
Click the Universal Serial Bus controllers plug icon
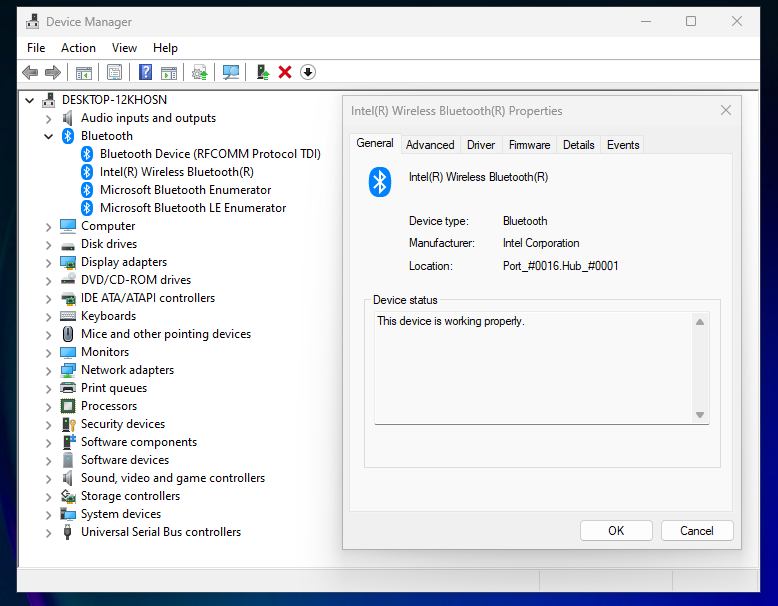pos(68,532)
